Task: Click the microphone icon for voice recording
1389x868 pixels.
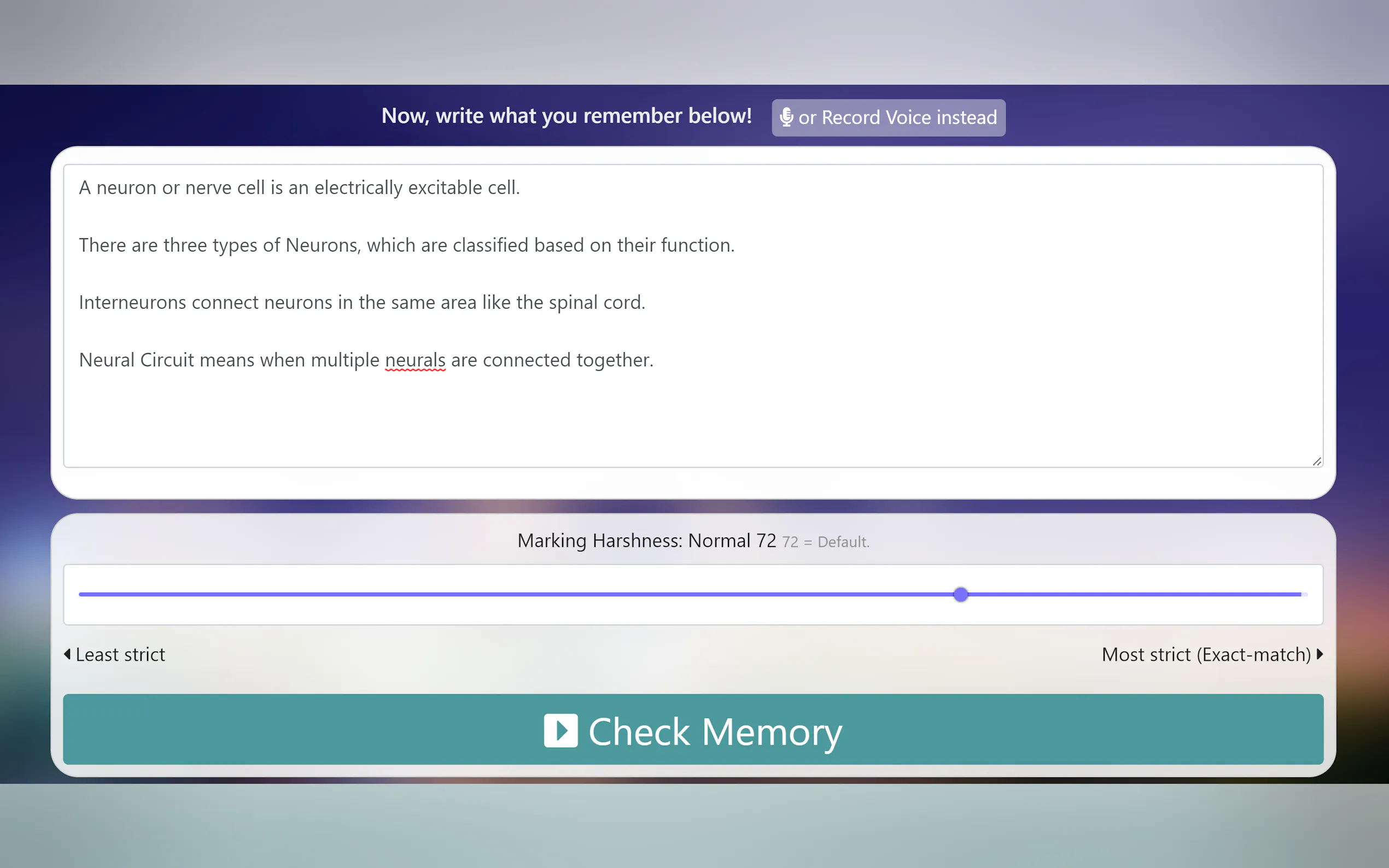Action: pos(786,117)
